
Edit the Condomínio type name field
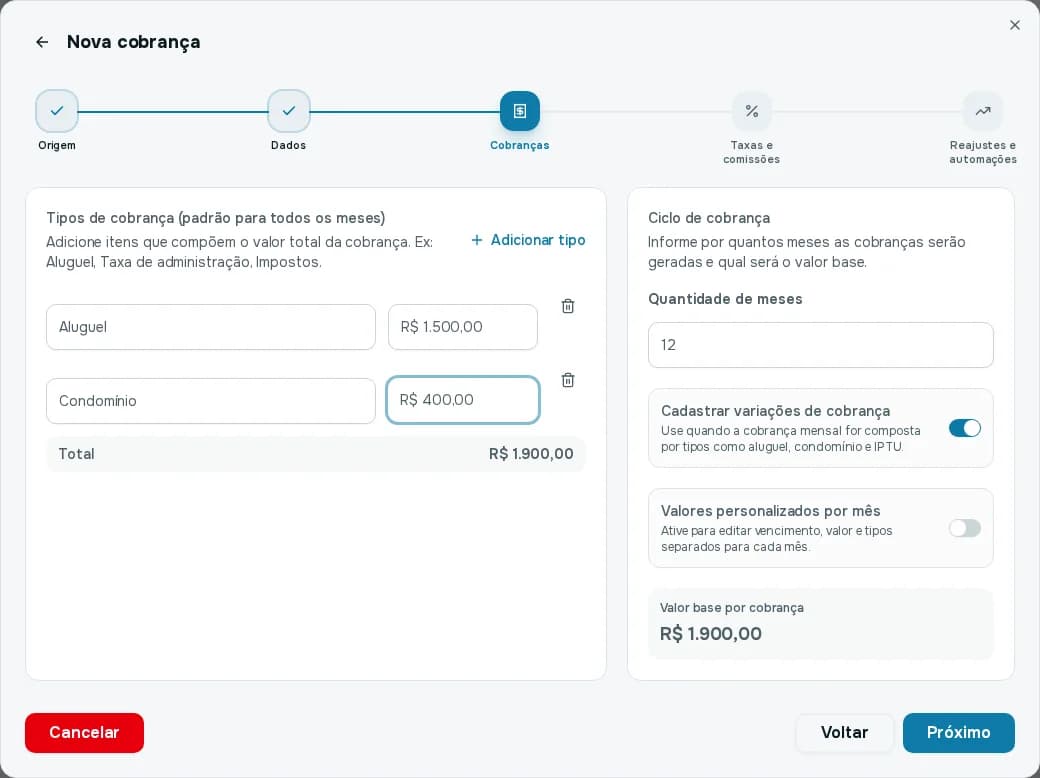point(211,401)
